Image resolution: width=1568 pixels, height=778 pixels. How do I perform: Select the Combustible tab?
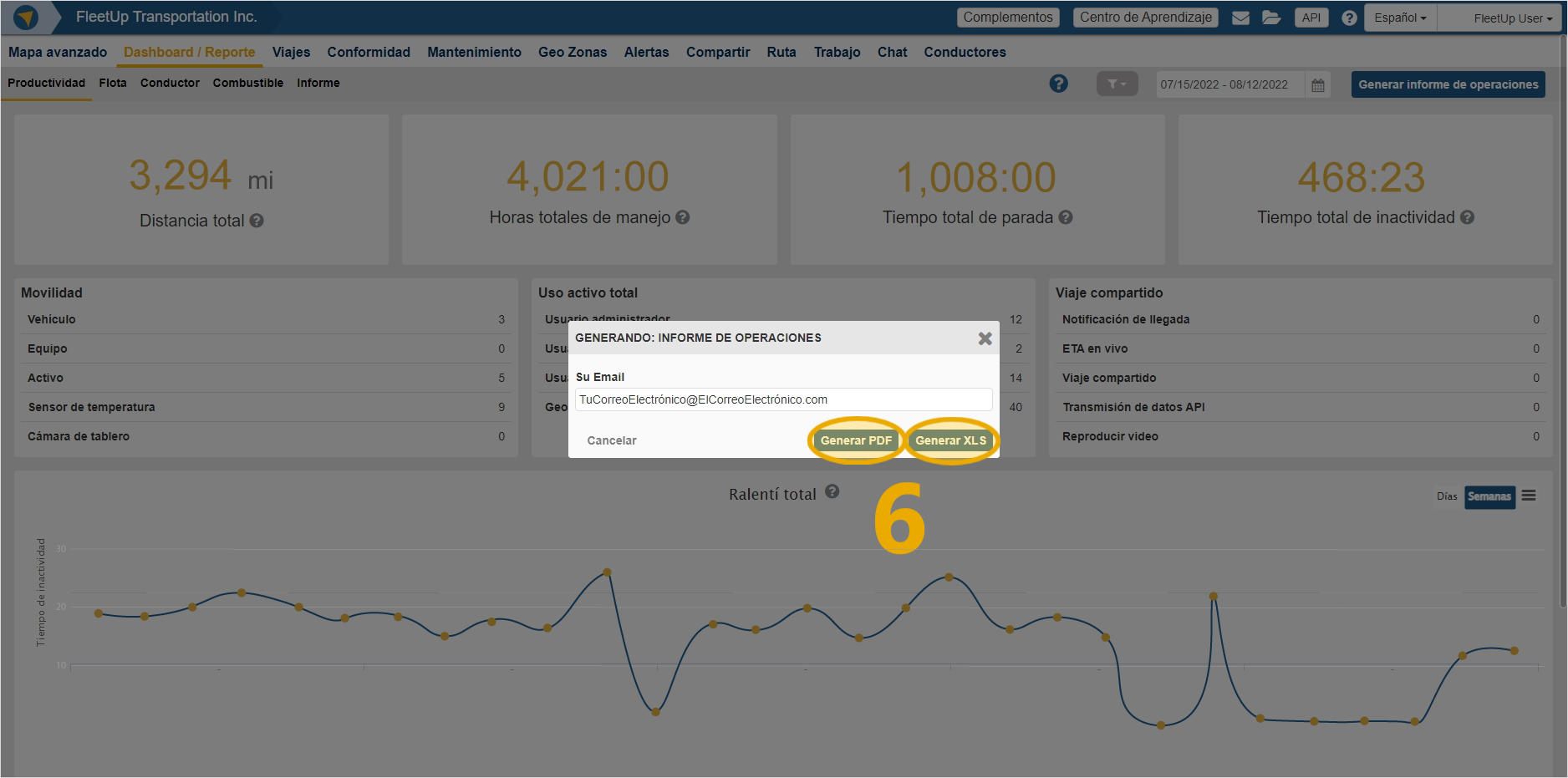click(248, 83)
